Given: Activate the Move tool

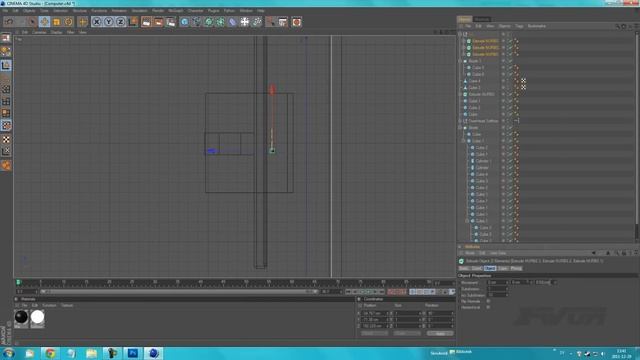Looking at the screenshot, I should click(44, 22).
